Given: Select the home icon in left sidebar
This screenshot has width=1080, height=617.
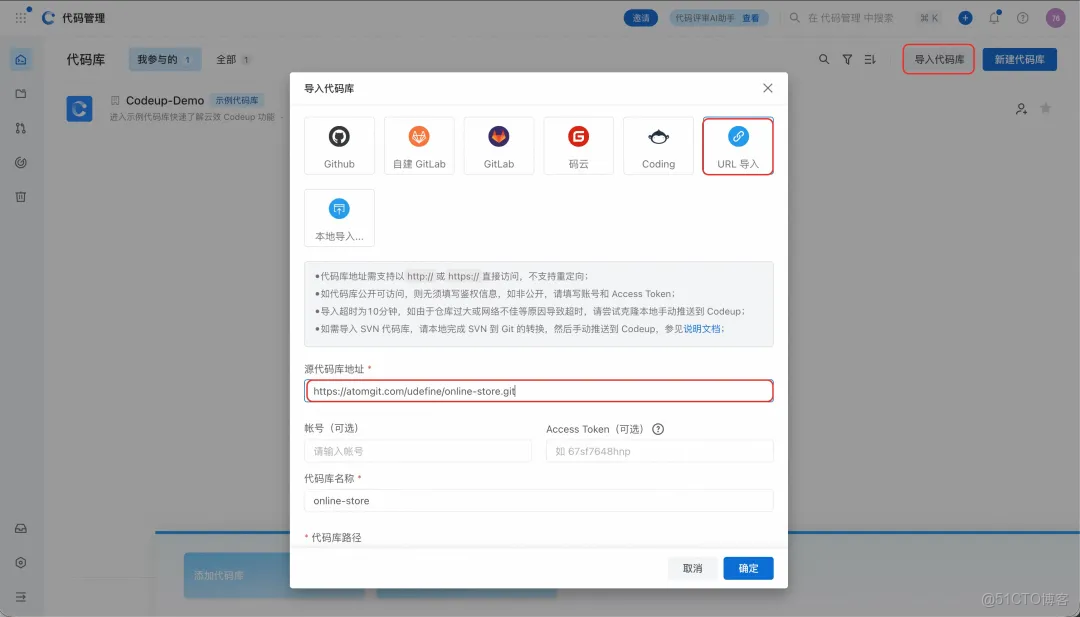Looking at the screenshot, I should pyautogui.click(x=21, y=60).
